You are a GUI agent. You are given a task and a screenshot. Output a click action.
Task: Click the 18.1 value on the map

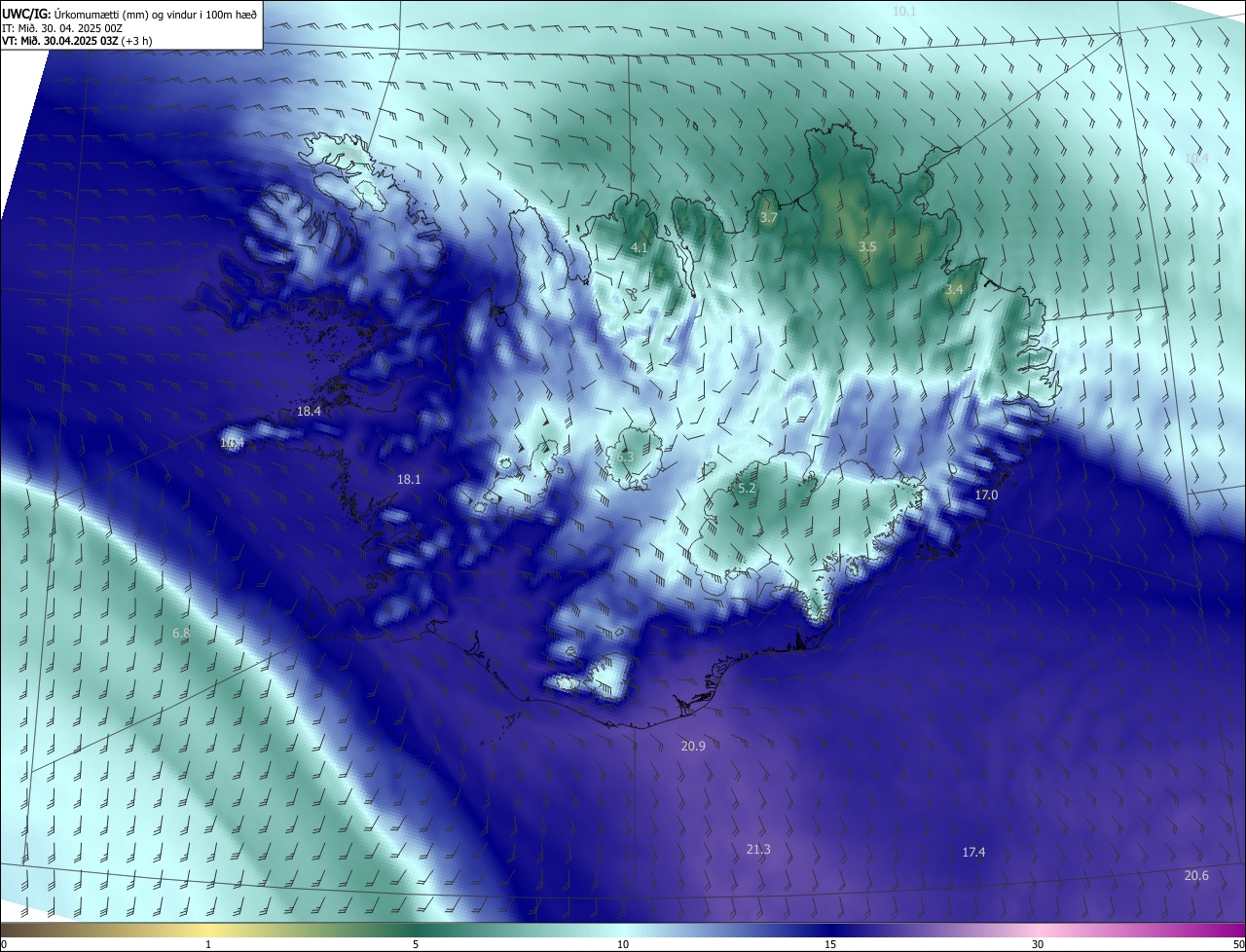tap(409, 480)
